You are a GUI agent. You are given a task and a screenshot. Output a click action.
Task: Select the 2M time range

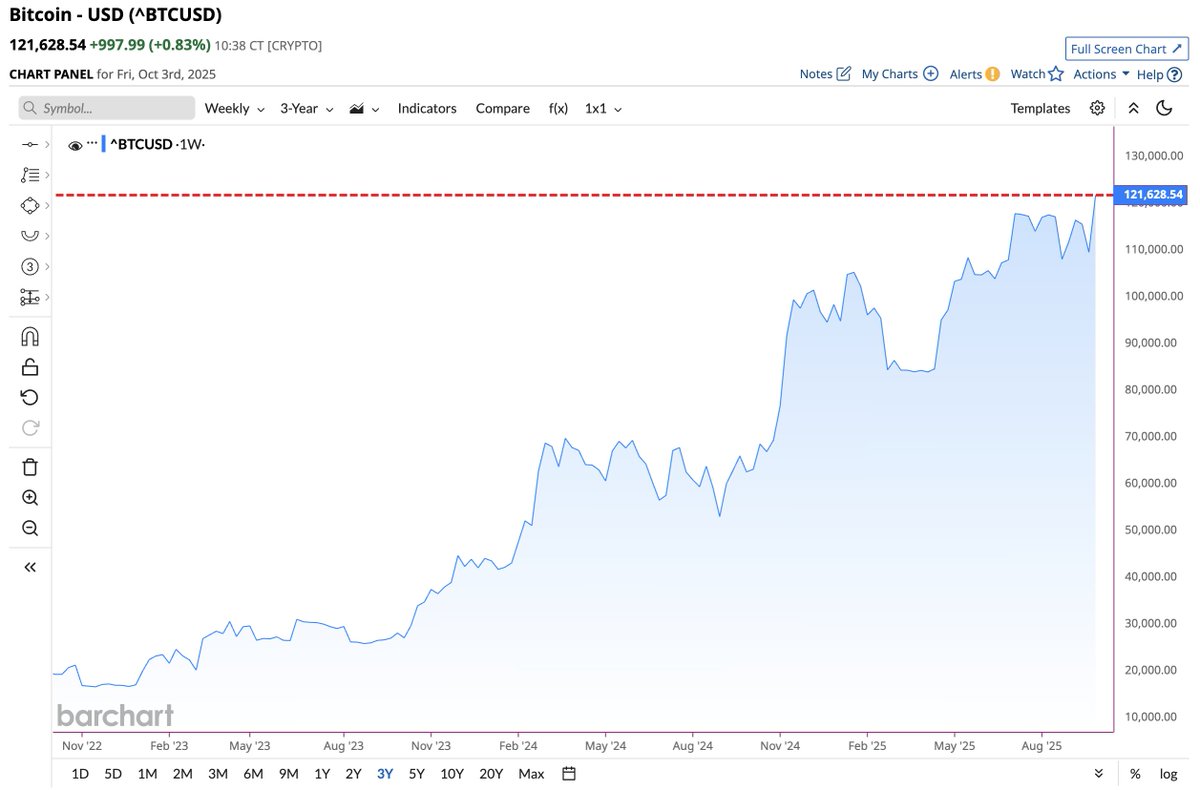182,773
